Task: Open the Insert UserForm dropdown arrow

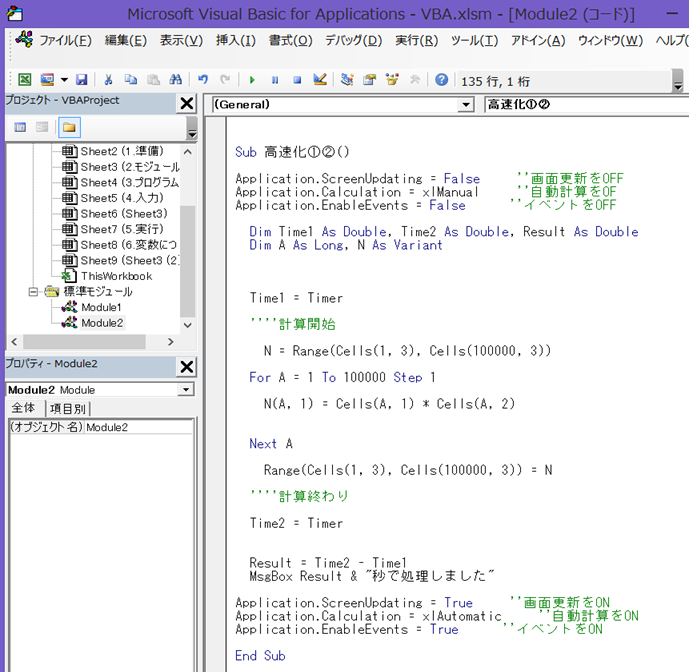Action: click(64, 80)
